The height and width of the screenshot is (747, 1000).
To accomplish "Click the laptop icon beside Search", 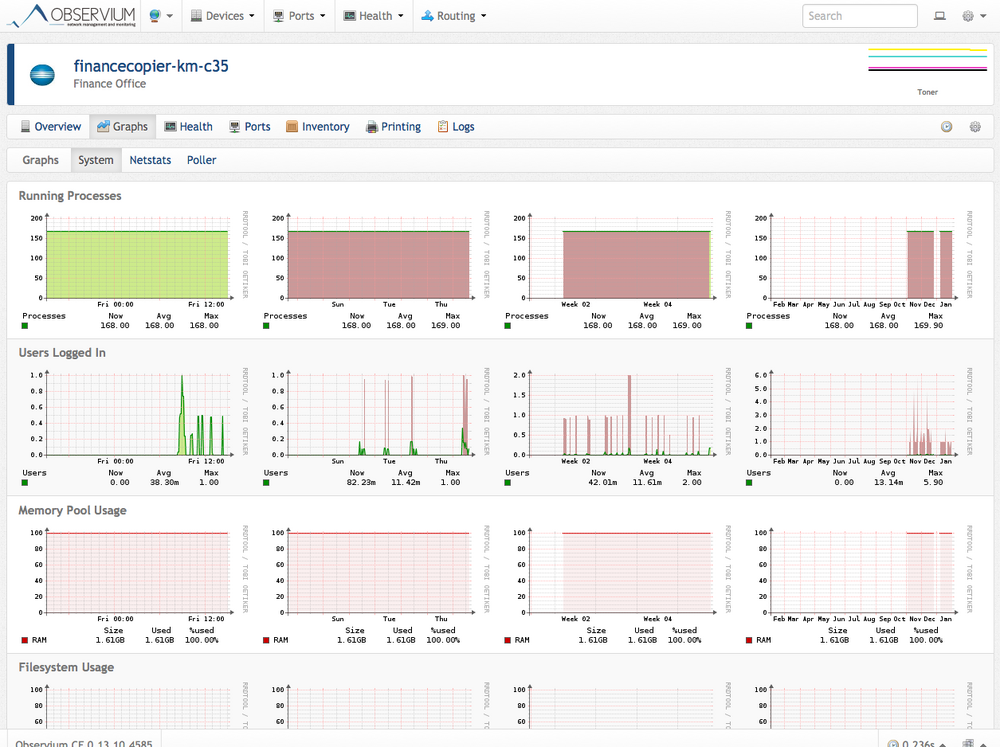I will pyautogui.click(x=940, y=16).
